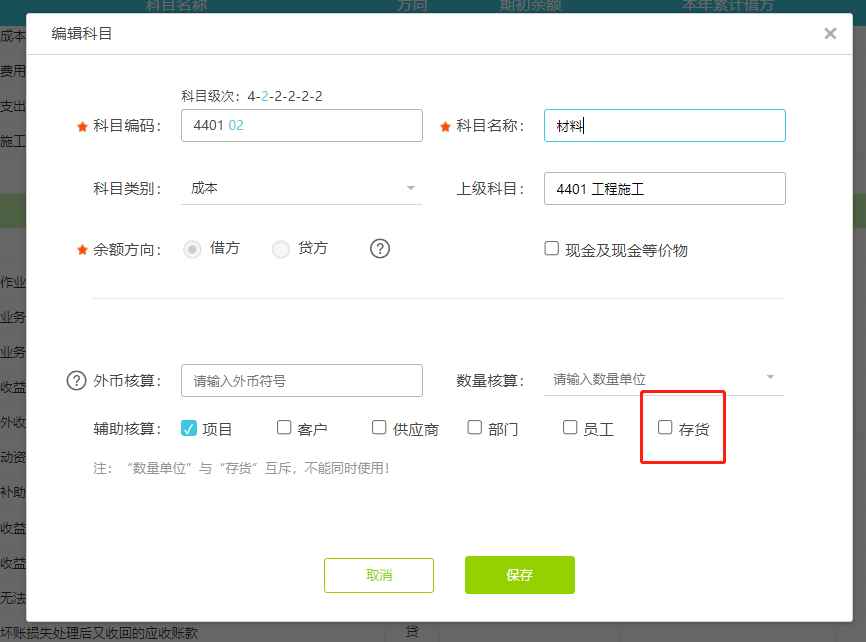Click the 科目编码 input field
The height and width of the screenshot is (642, 866).
point(301,126)
